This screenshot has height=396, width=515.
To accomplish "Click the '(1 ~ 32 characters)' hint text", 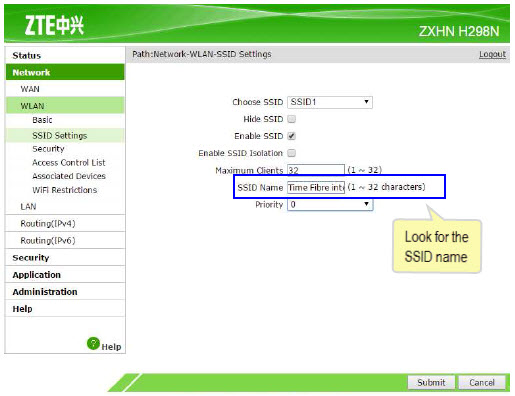I will point(386,187).
